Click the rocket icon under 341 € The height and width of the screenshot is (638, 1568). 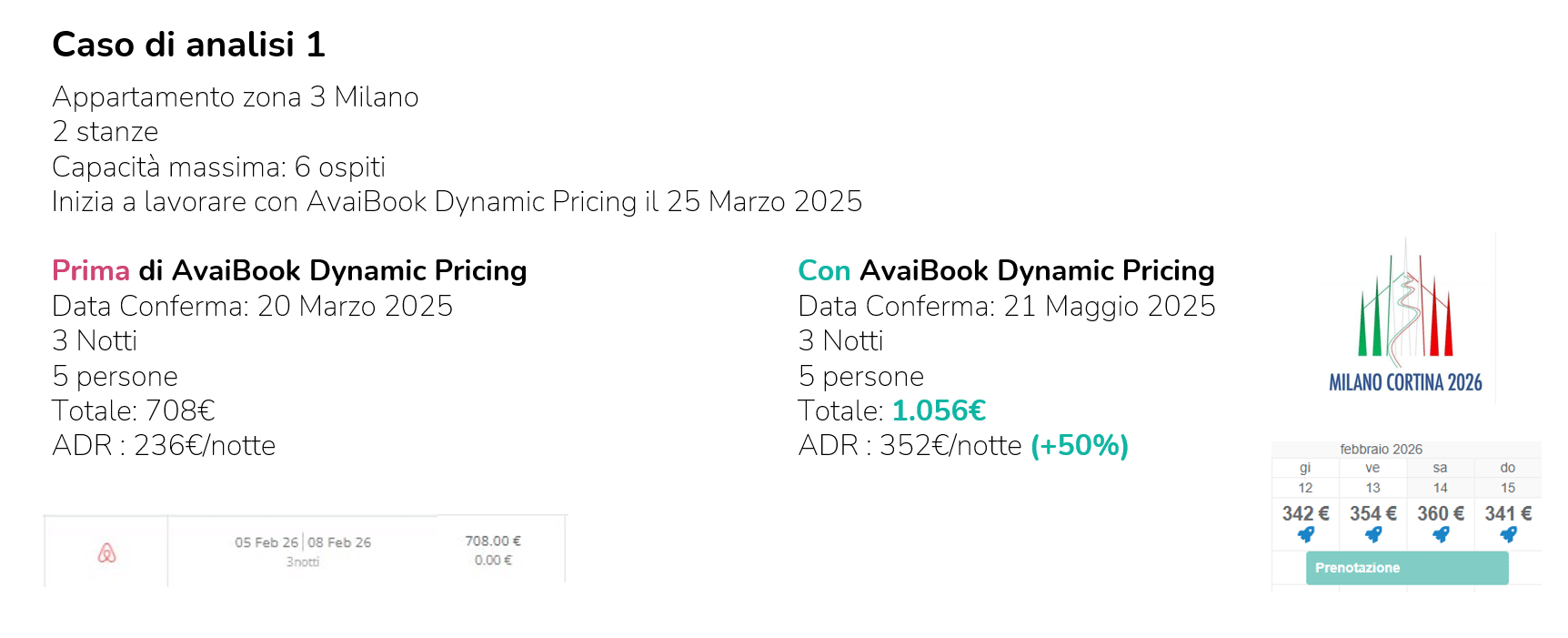(x=1508, y=534)
